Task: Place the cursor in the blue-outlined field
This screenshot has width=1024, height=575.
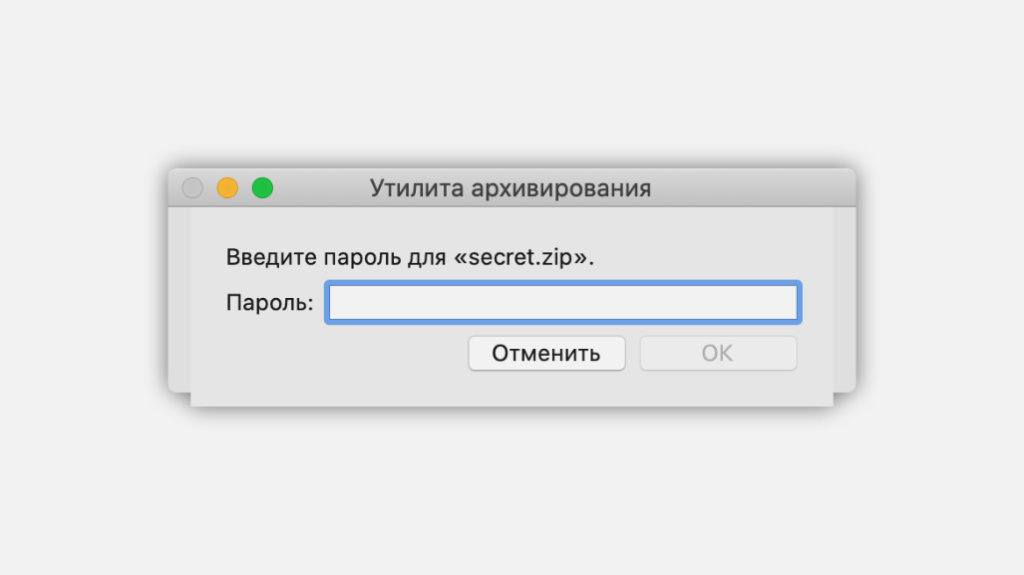Action: pos(563,302)
